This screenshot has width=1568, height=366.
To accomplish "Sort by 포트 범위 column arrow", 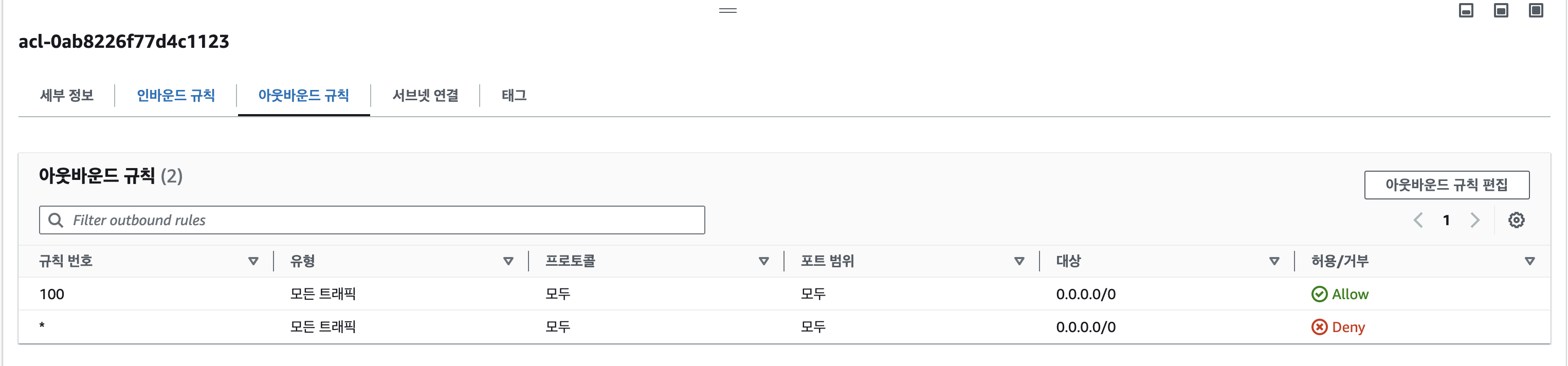I will point(1019,261).
